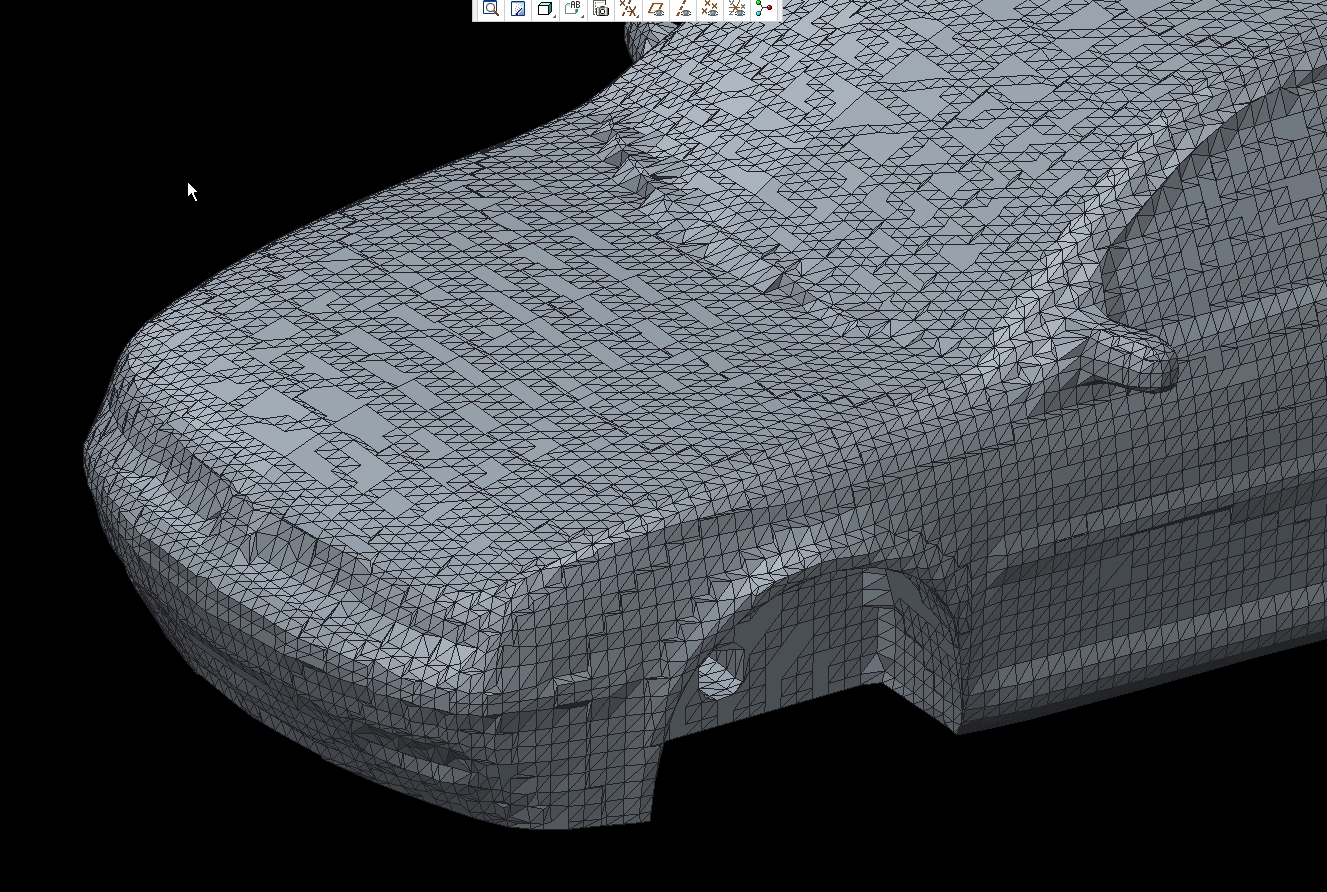Click the circular hole inside the wheel well
The width and height of the screenshot is (1327, 892).
point(720,675)
